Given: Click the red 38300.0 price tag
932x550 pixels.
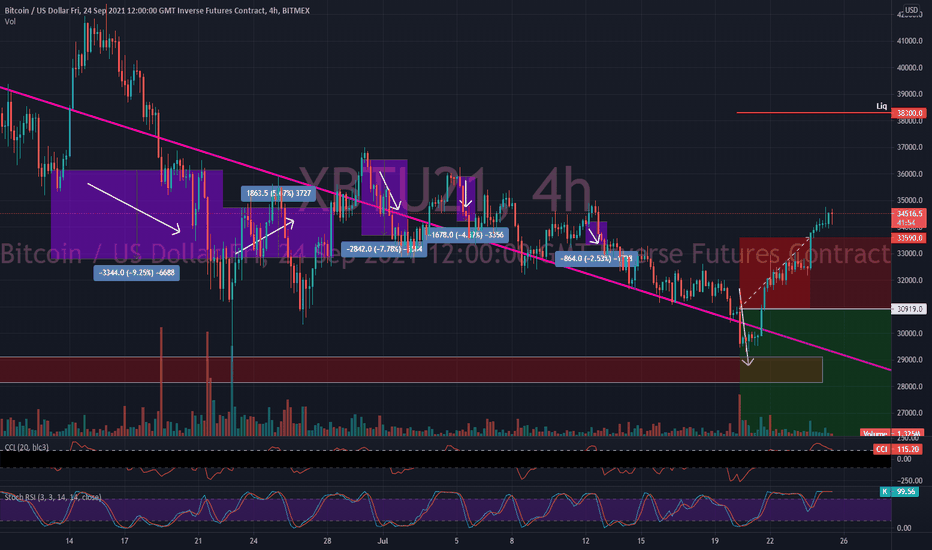Looking at the screenshot, I should point(909,113).
